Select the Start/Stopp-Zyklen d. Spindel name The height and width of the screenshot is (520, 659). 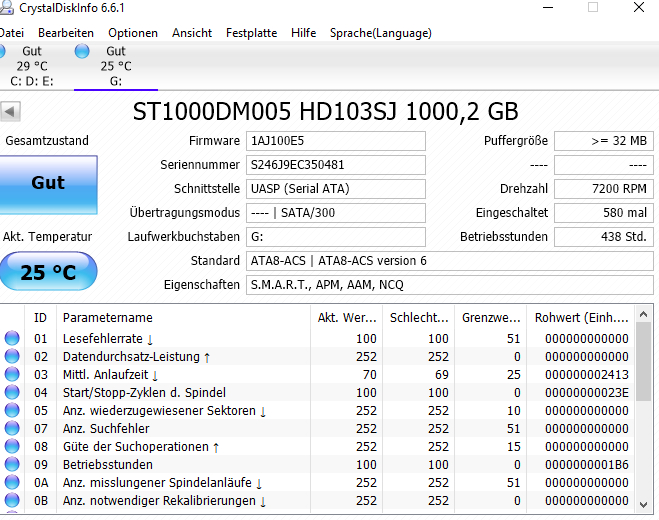(x=144, y=393)
